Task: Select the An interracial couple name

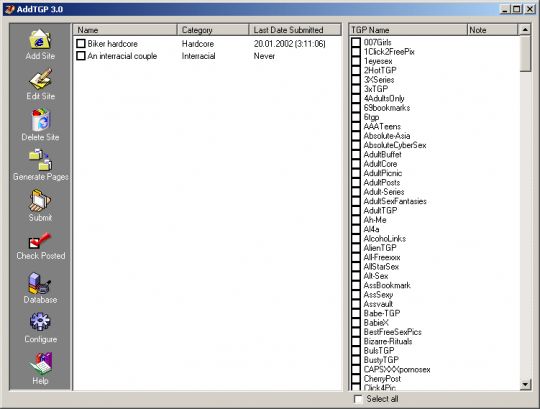Action: [122, 56]
